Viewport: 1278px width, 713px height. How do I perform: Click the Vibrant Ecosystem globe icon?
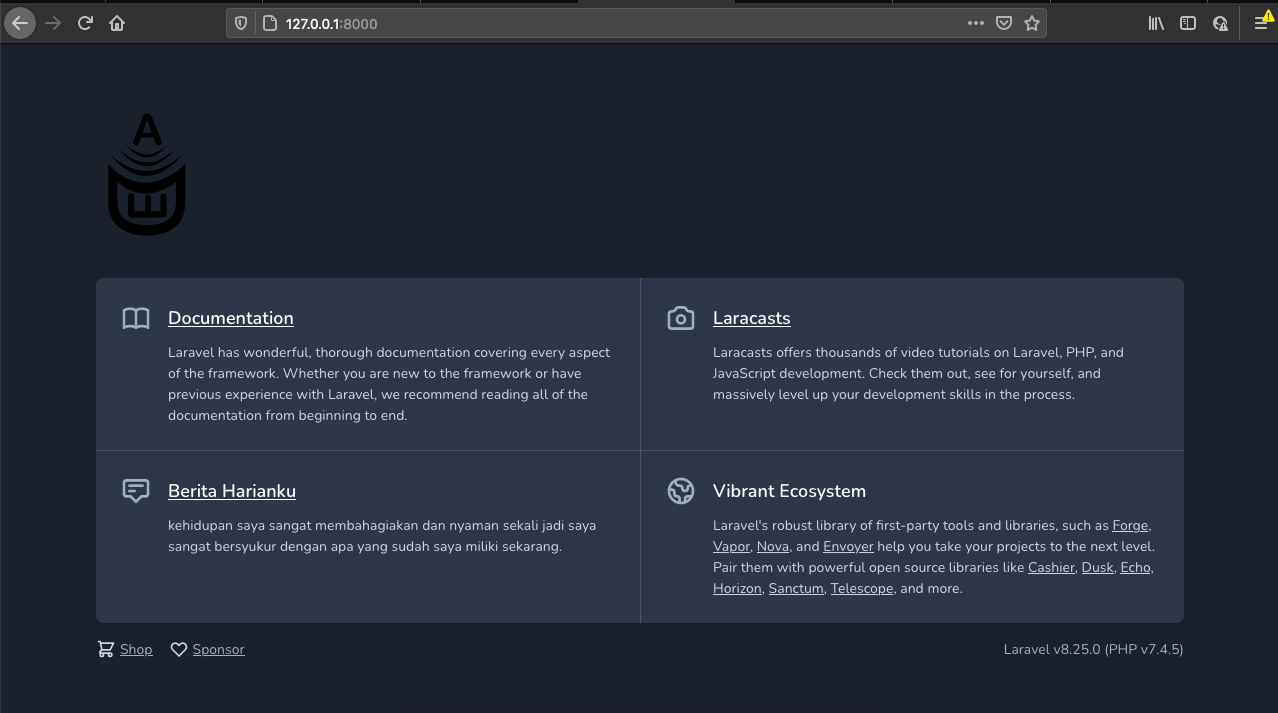click(x=681, y=491)
